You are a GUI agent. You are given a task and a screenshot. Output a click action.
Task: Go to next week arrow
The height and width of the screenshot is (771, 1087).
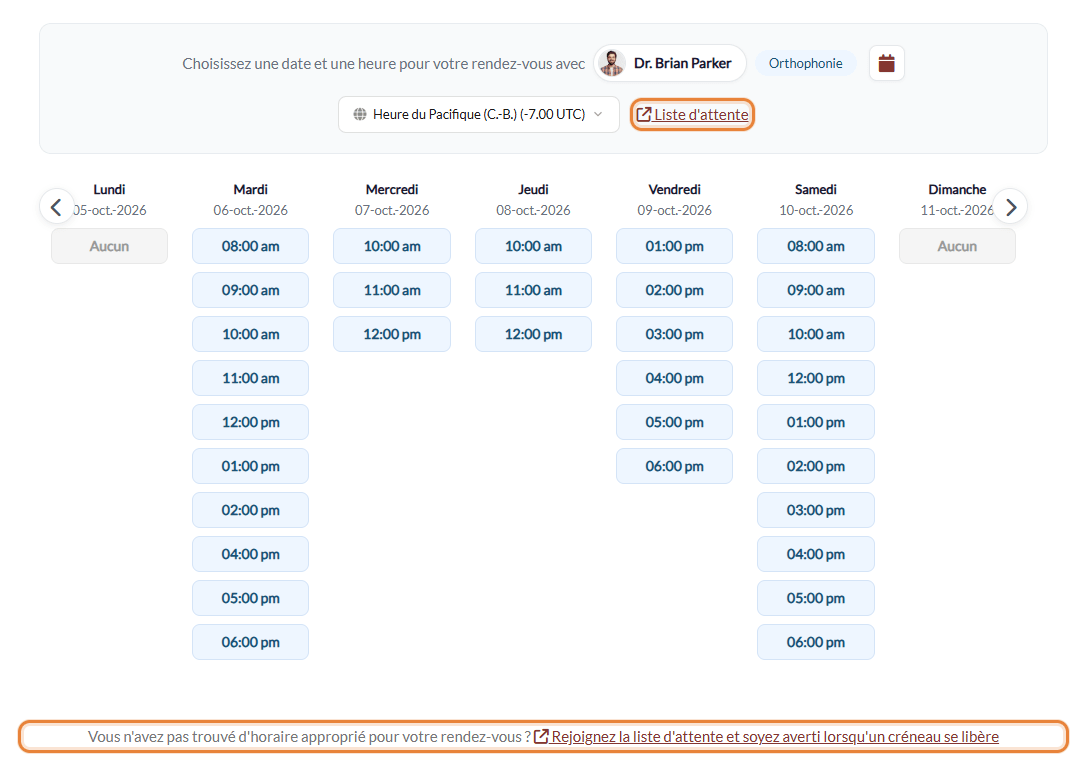tap(1010, 207)
